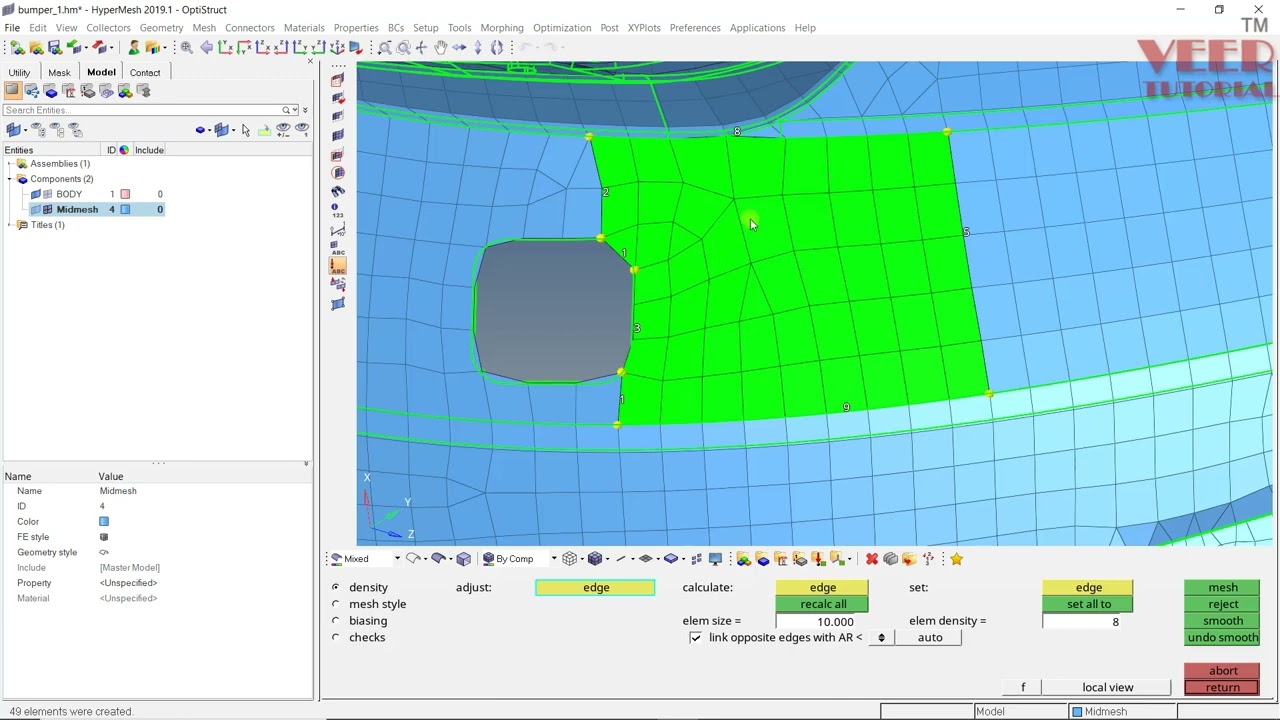Open the Geometry menu

point(161,28)
